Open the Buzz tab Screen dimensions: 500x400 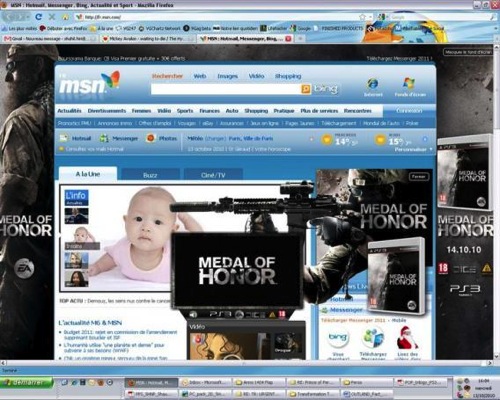150,175
